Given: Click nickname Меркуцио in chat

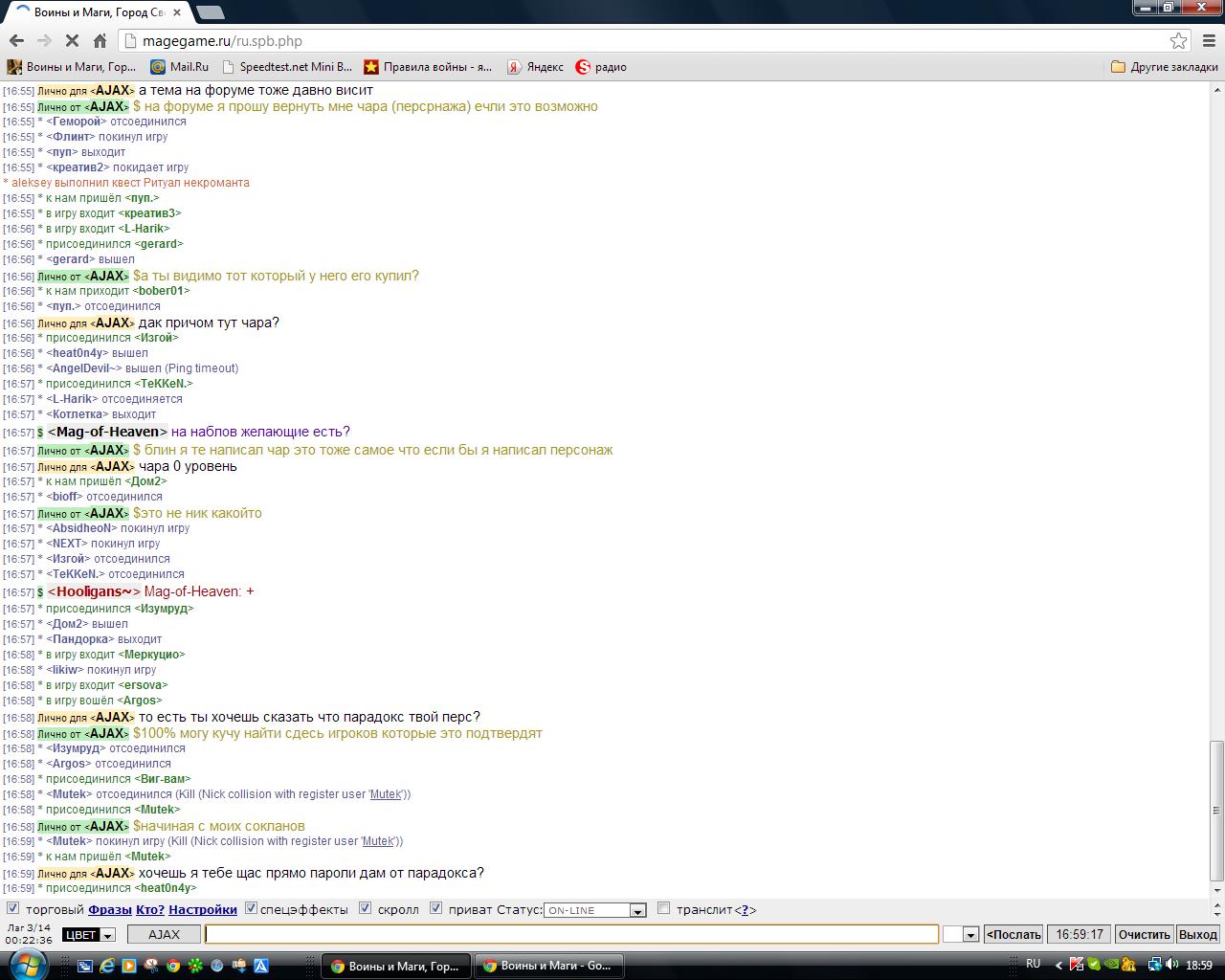Looking at the screenshot, I should click(152, 655).
